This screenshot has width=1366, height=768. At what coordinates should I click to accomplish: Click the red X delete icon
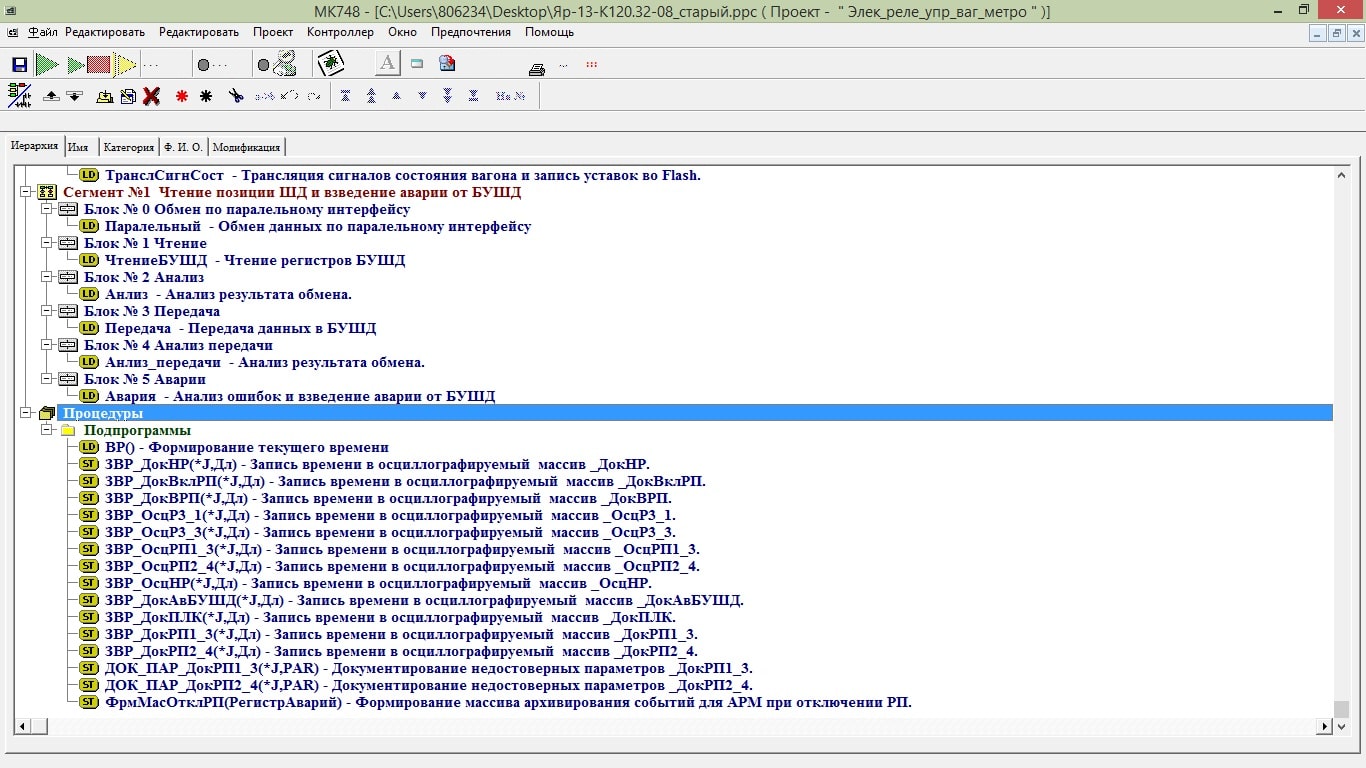(151, 96)
